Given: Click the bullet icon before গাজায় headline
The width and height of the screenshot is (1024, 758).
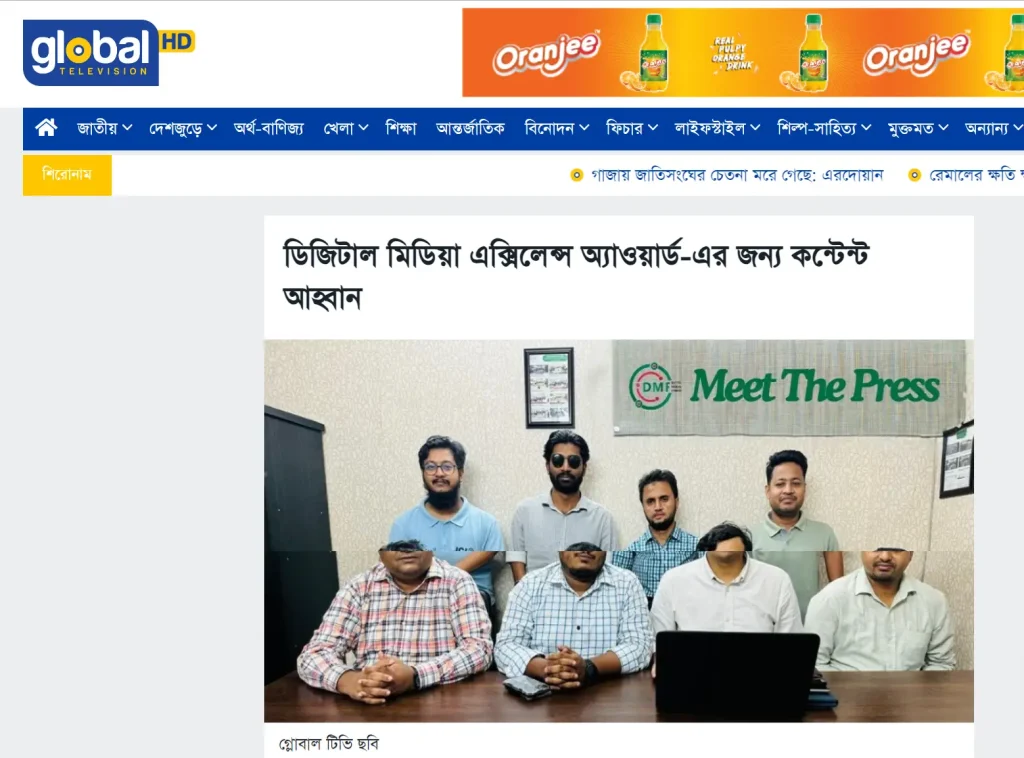Looking at the screenshot, I should 577,175.
